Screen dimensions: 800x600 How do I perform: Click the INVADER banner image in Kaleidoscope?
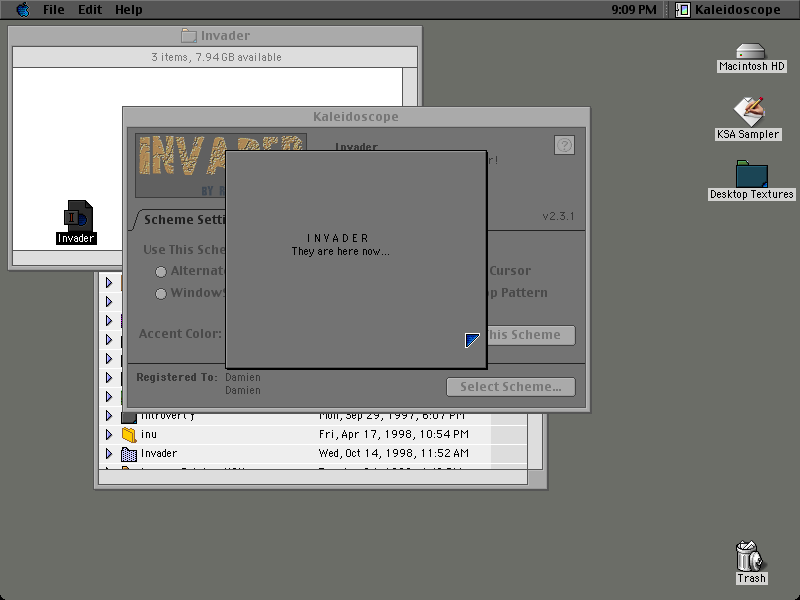point(181,165)
